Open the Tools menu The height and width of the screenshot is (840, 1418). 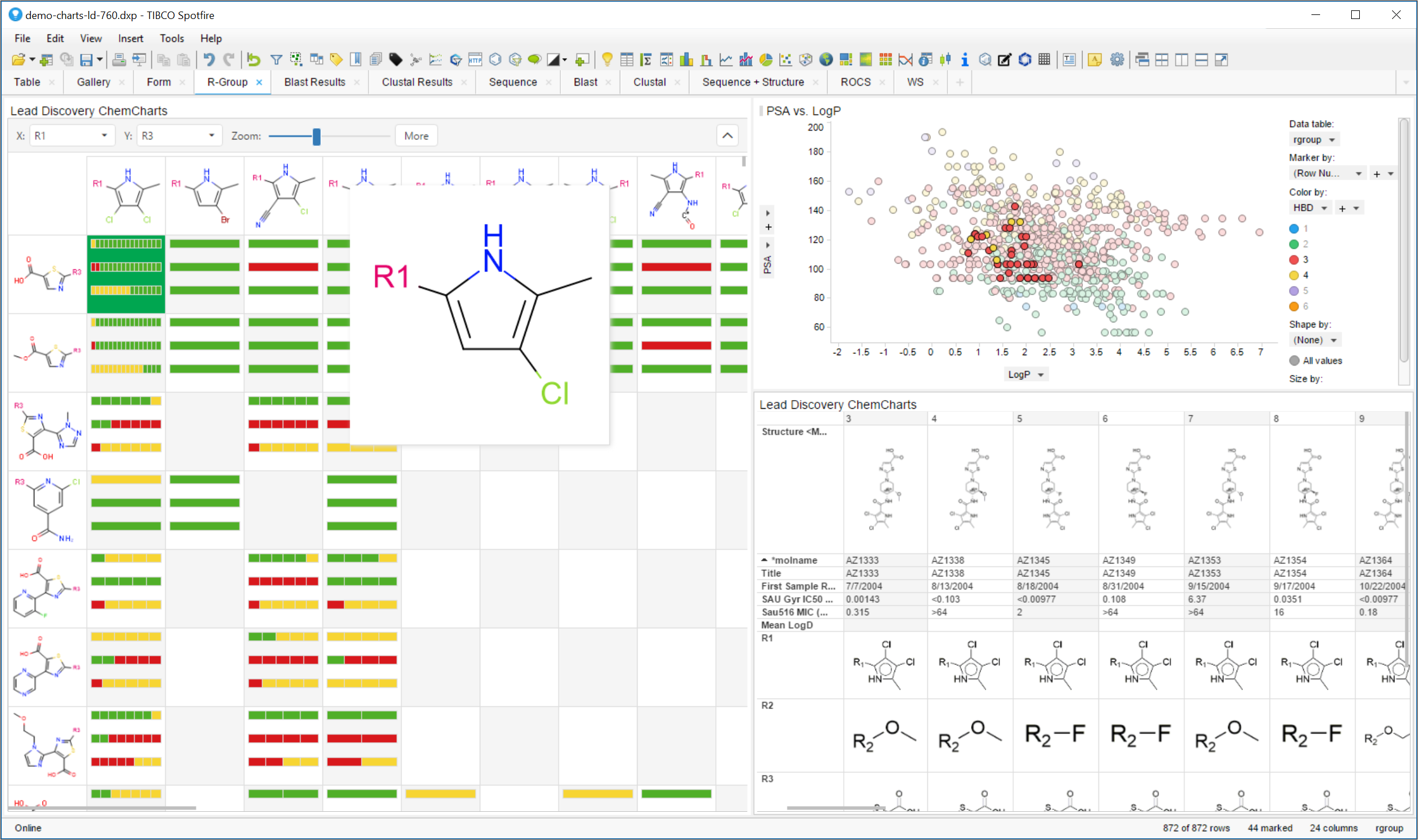[x=172, y=38]
